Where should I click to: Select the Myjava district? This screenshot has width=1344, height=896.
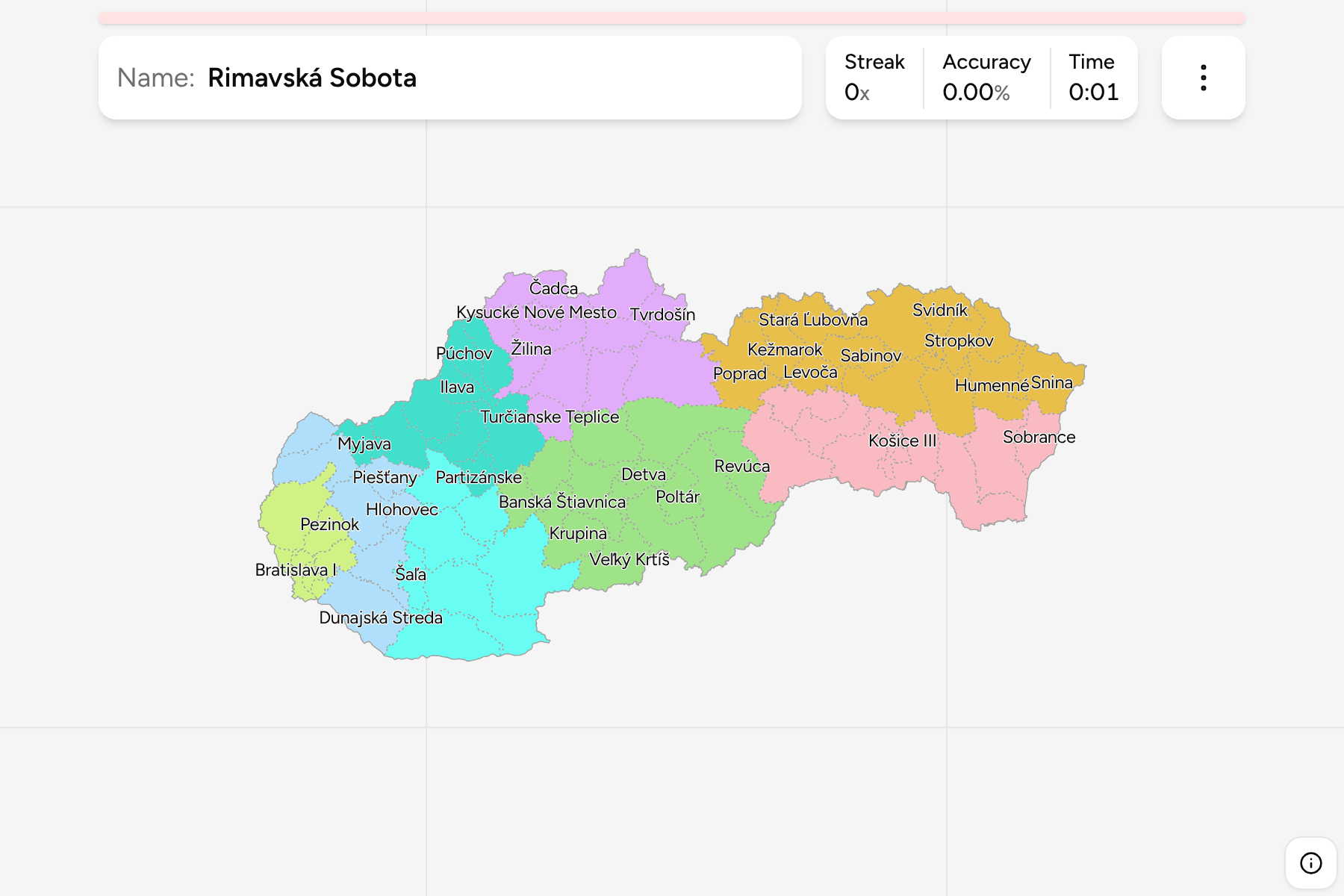[x=364, y=444]
